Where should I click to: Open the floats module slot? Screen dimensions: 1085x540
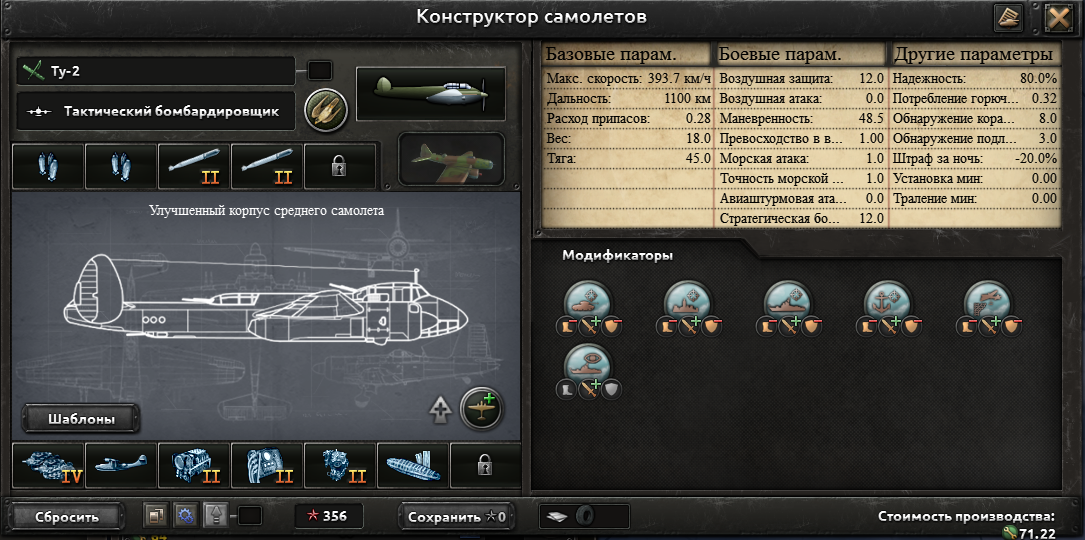(412, 466)
